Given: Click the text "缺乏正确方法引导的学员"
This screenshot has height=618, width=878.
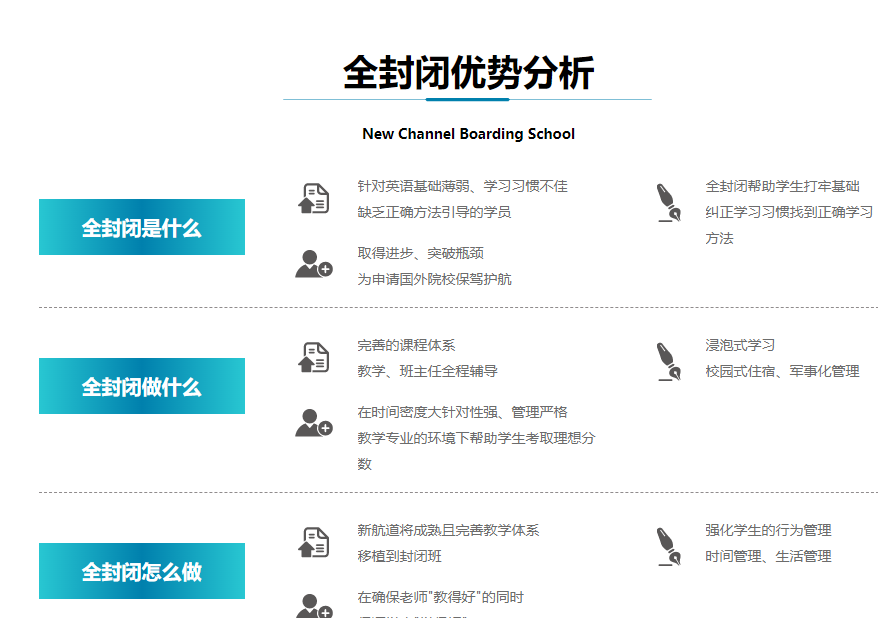Looking at the screenshot, I should click(x=434, y=212).
